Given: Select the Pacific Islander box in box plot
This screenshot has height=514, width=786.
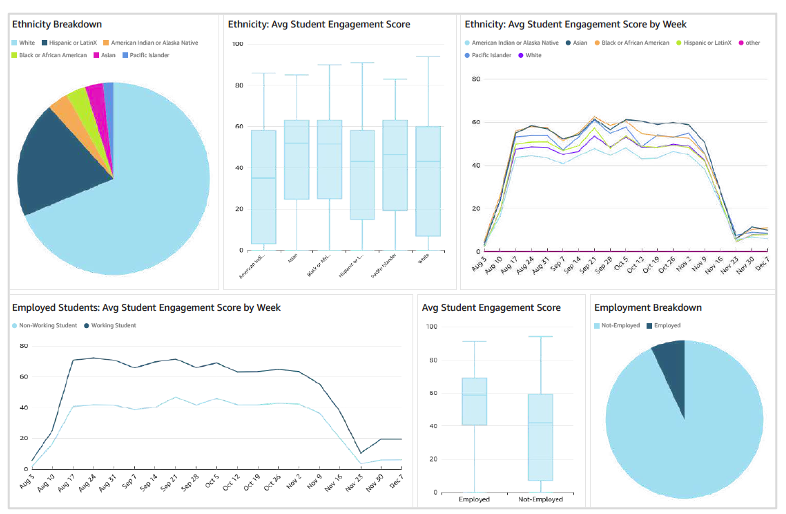Looking at the screenshot, I should click(396, 165).
